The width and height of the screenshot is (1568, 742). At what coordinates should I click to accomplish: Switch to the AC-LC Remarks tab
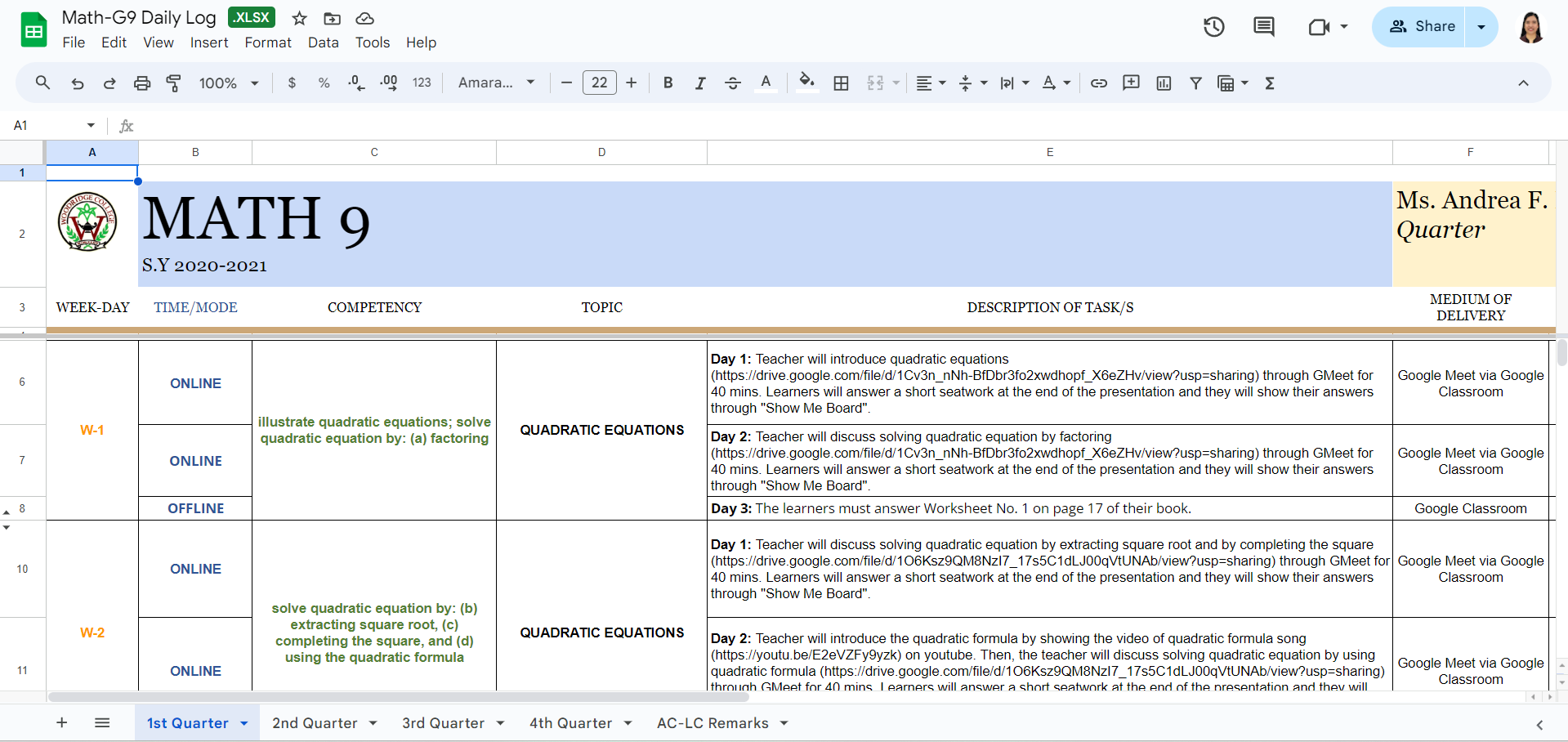point(713,723)
